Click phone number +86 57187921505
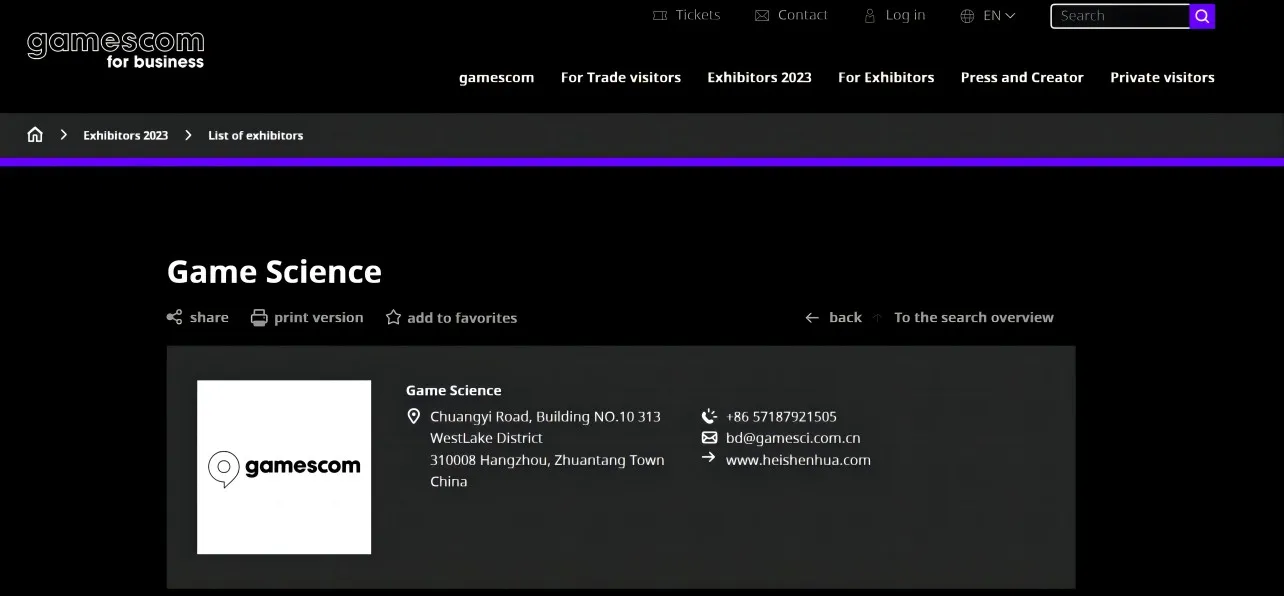Viewport: 1284px width, 596px height. point(781,416)
